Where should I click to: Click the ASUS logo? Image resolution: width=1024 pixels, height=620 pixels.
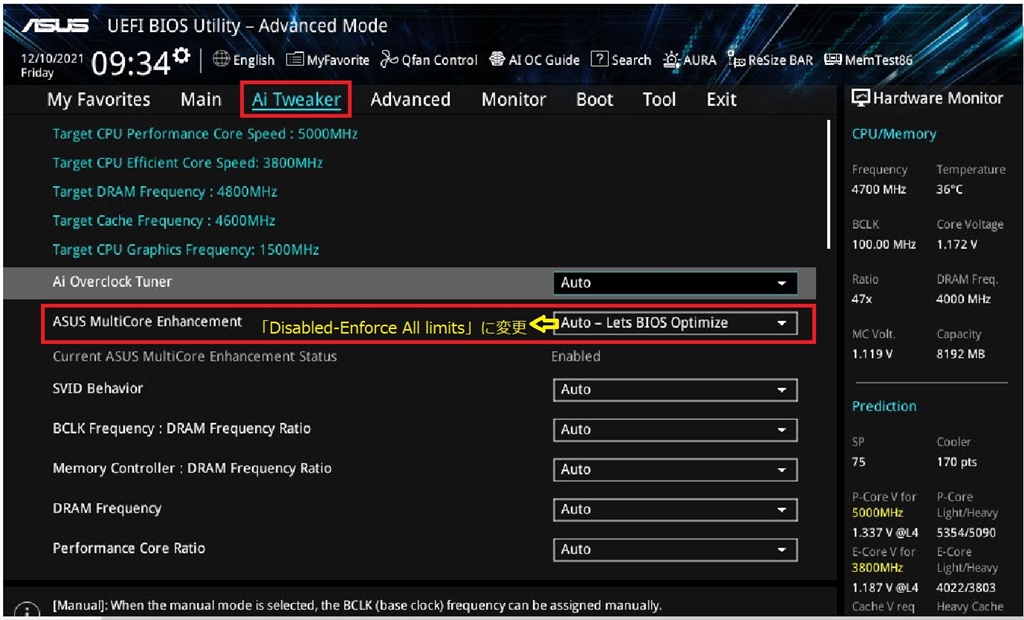pos(55,25)
